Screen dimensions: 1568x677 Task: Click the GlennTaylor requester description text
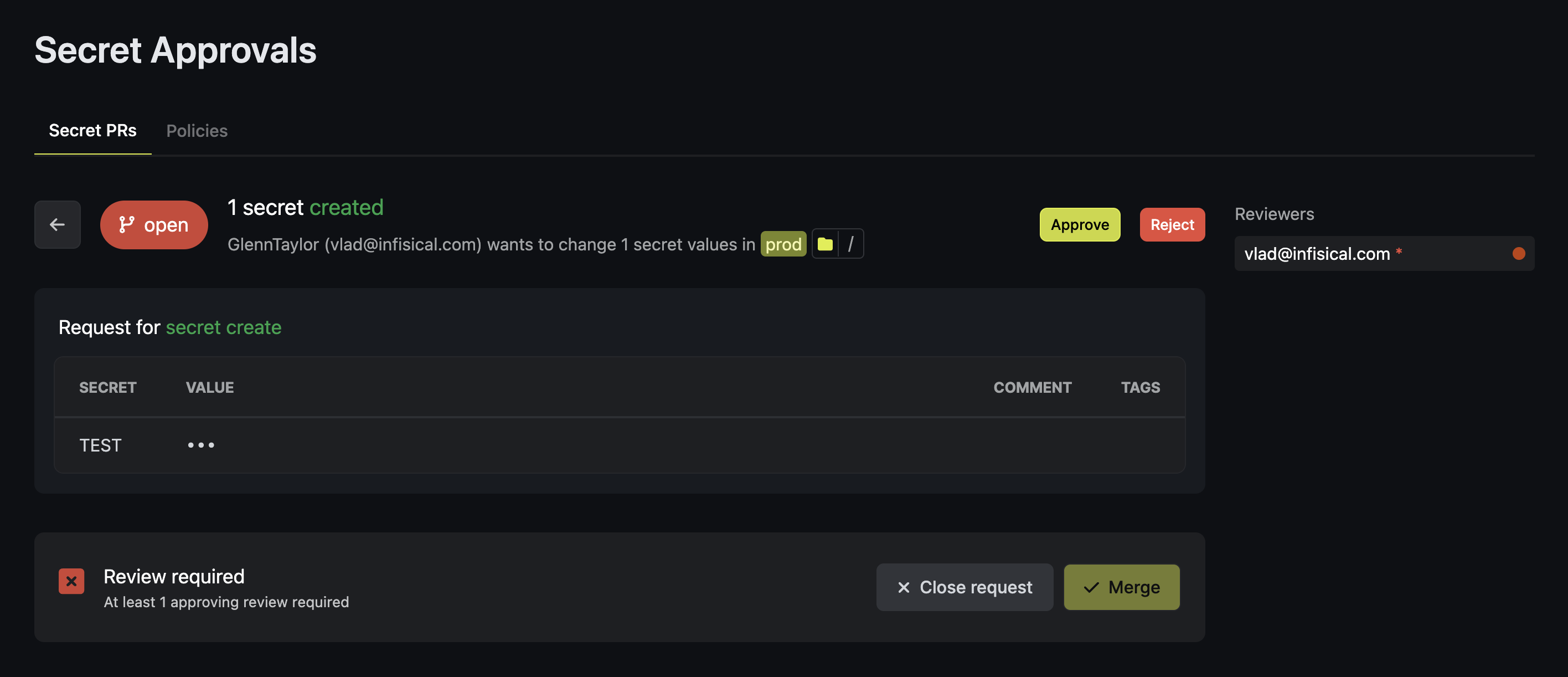(x=491, y=244)
